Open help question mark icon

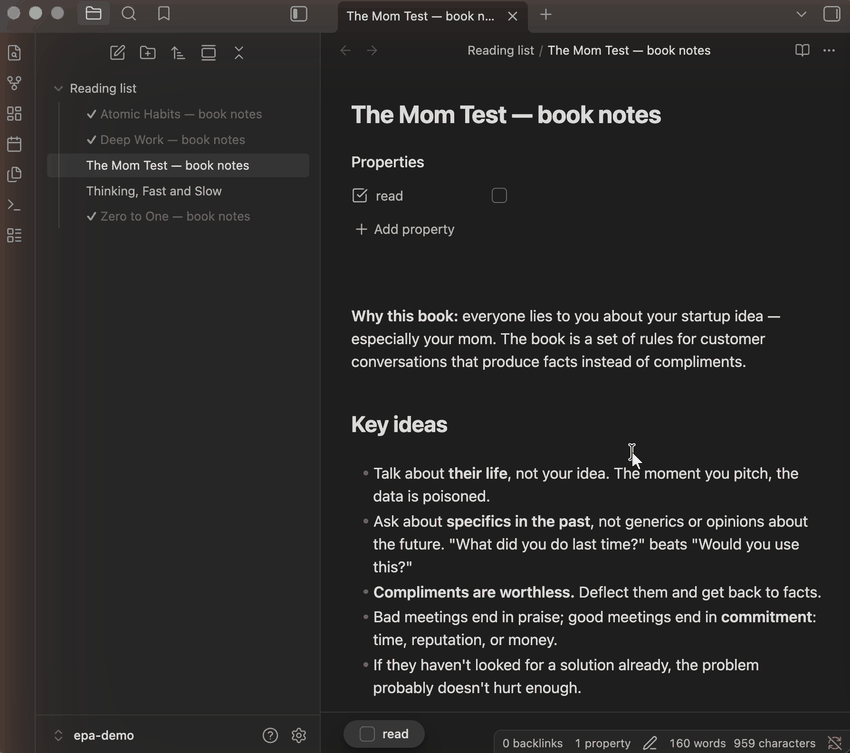click(x=270, y=735)
